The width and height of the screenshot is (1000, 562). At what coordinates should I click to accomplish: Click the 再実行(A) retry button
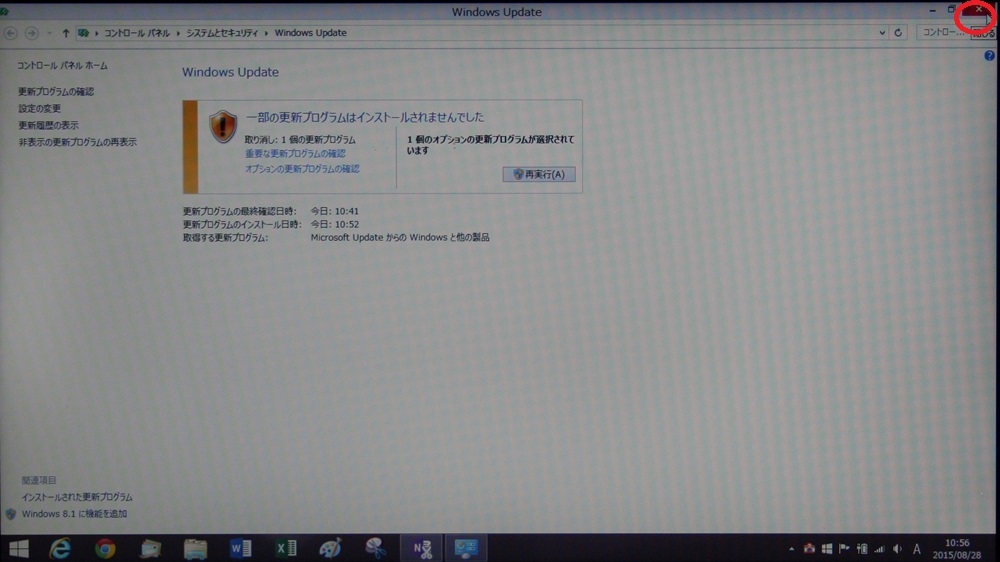539,174
